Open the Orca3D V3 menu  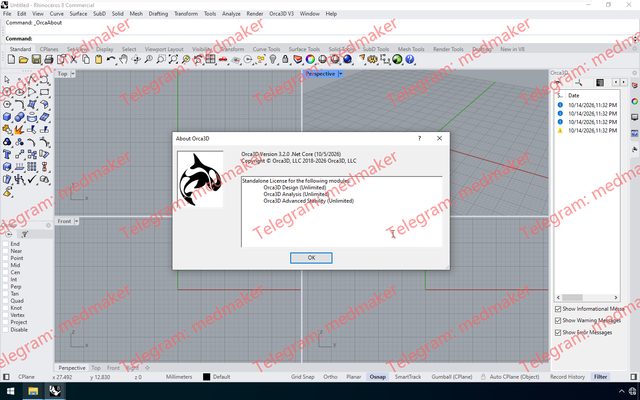coord(281,13)
